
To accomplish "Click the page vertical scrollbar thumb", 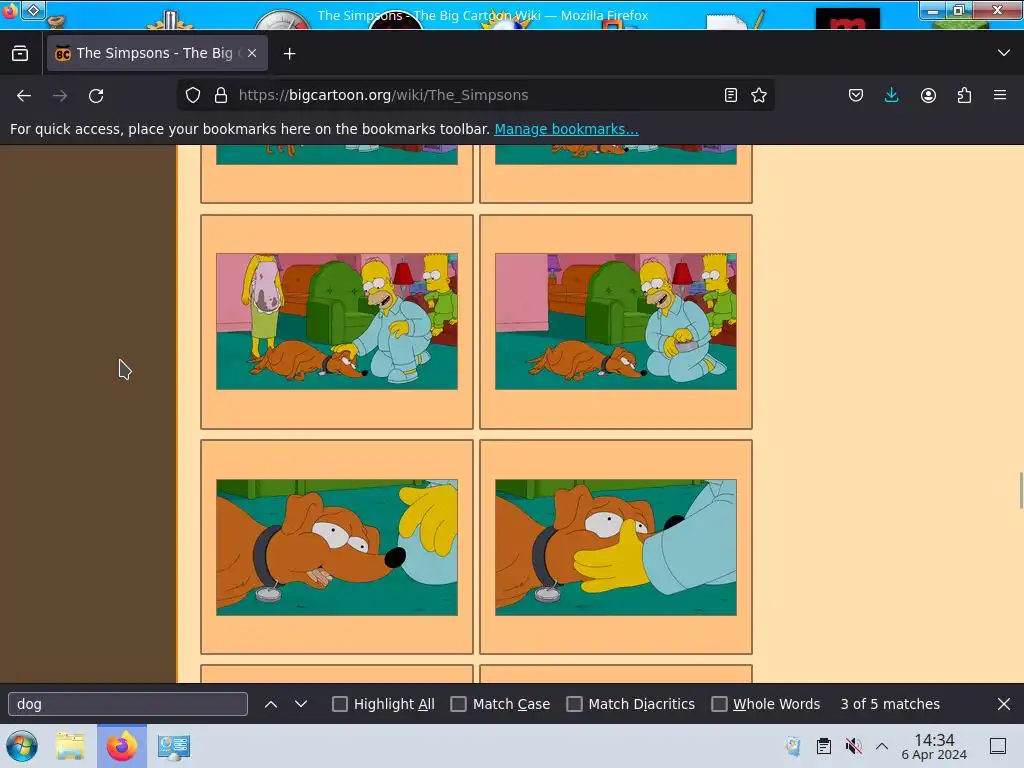I will coord(1021,489).
